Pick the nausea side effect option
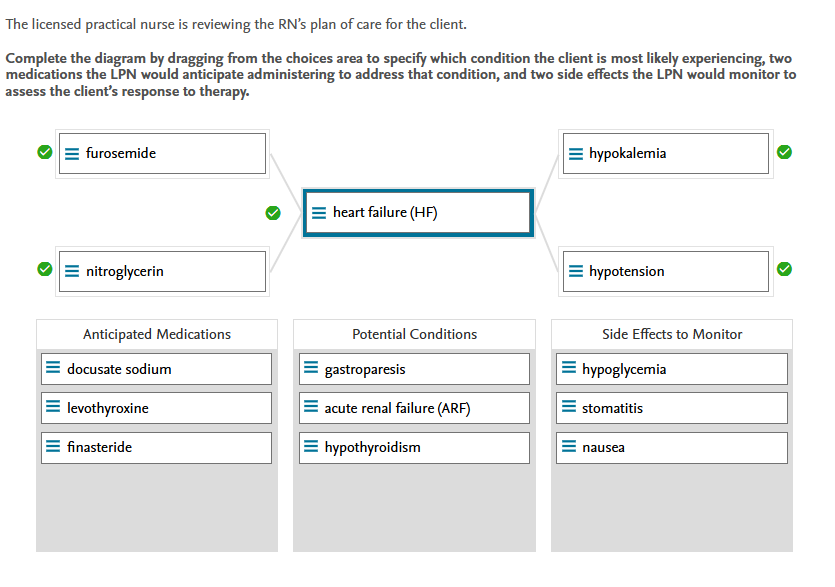Viewport: 835px width, 587px height. pos(671,447)
